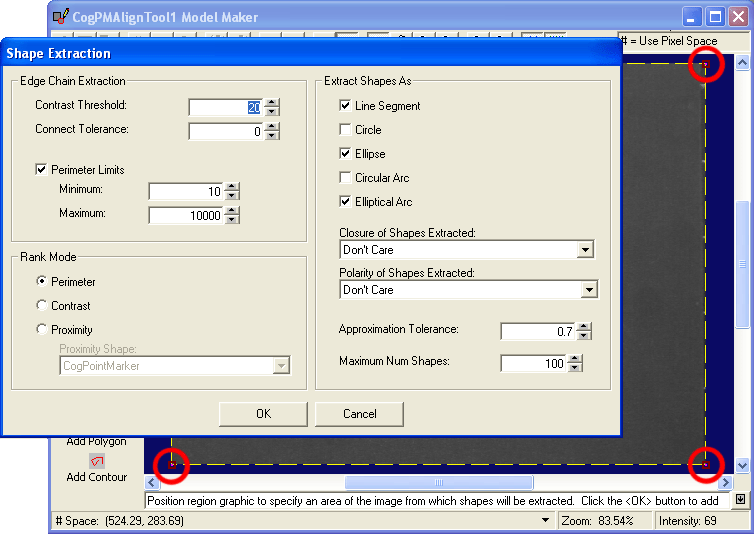754x534 pixels.
Task: Click the CogPMAlignTool1 Model Maker title bar icon
Action: point(61,17)
